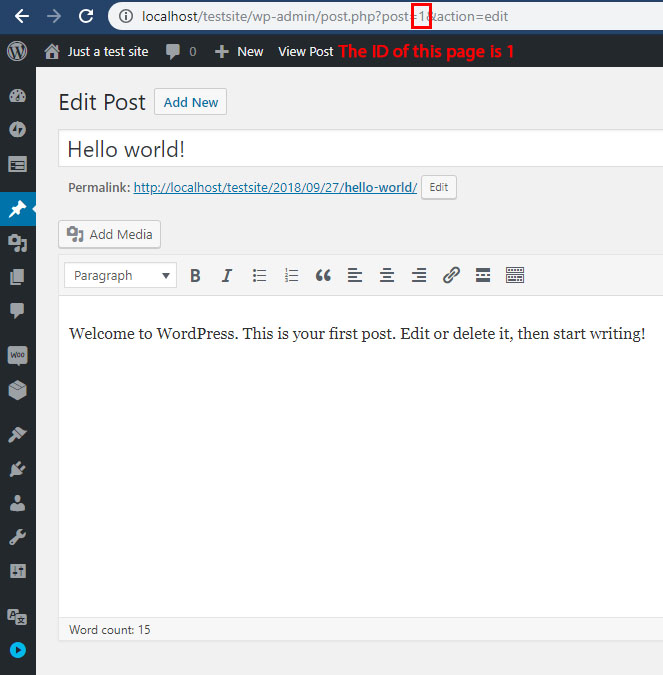This screenshot has width=663, height=675.
Task: Align text left
Action: pyautogui.click(x=355, y=275)
